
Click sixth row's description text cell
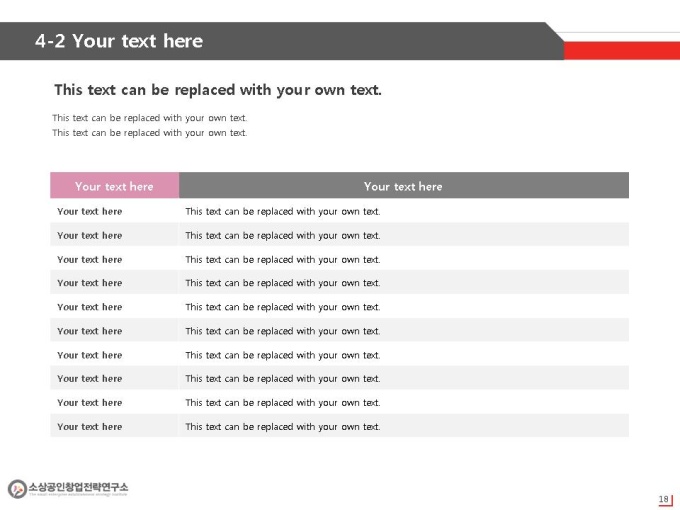pyautogui.click(x=404, y=330)
